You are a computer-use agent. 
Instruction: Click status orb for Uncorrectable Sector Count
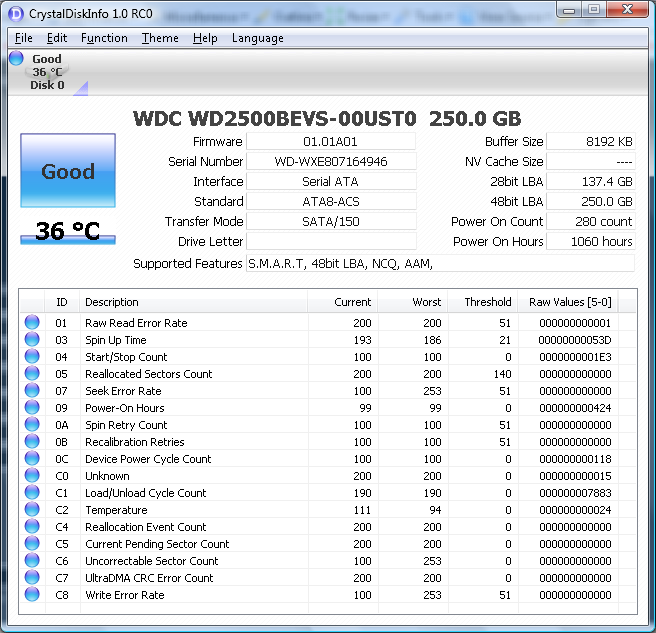[32, 560]
